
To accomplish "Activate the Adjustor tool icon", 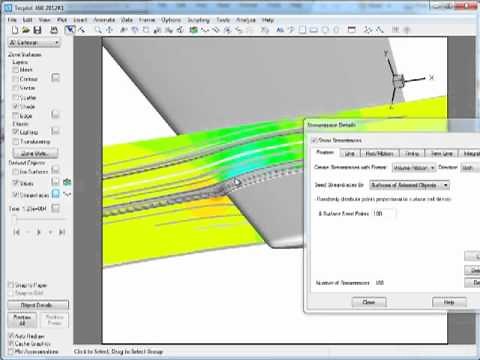I will (x=81, y=30).
